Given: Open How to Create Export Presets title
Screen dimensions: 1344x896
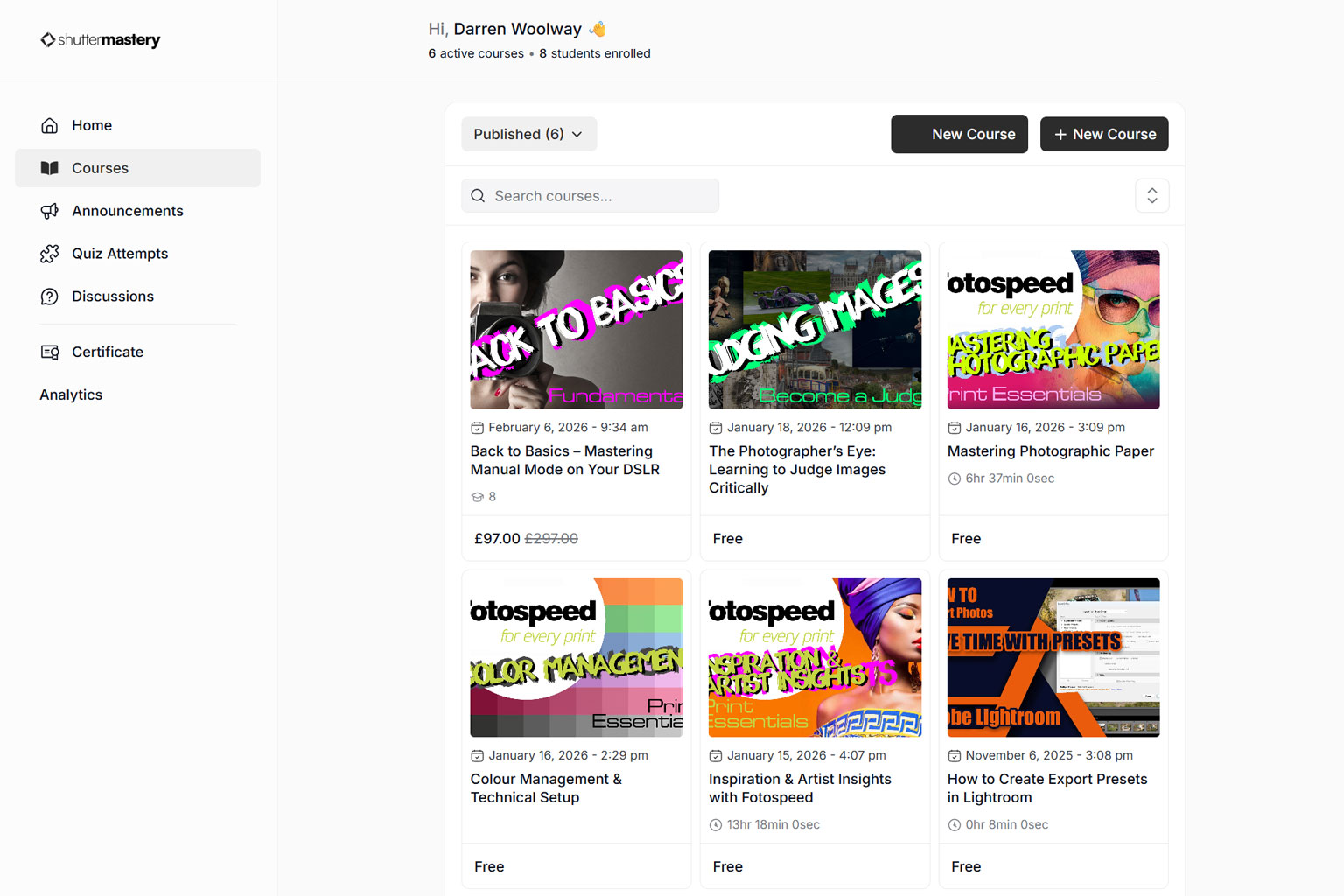Looking at the screenshot, I should pyautogui.click(x=1047, y=788).
